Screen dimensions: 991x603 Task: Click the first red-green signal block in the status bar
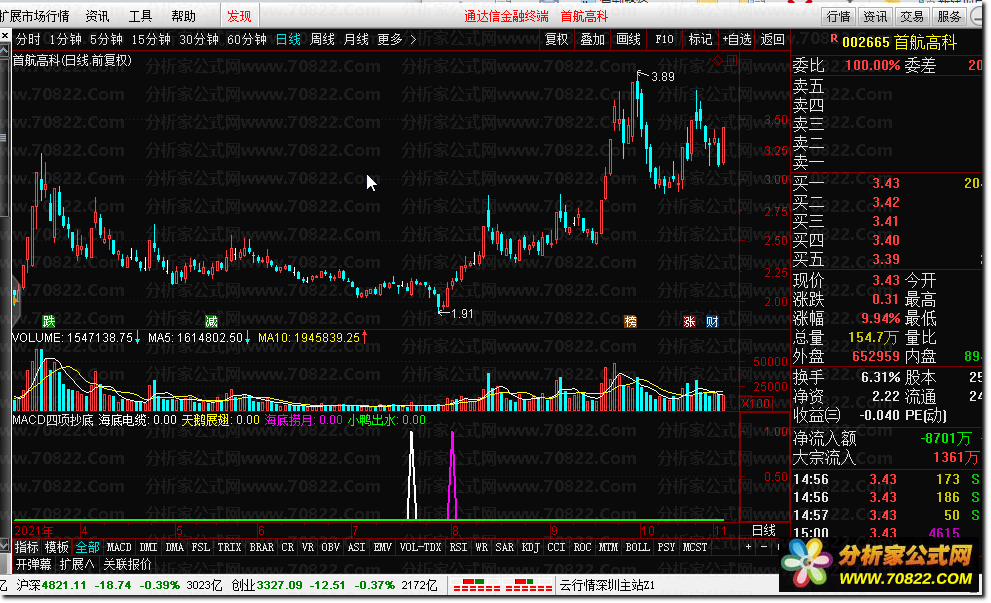(x=477, y=585)
